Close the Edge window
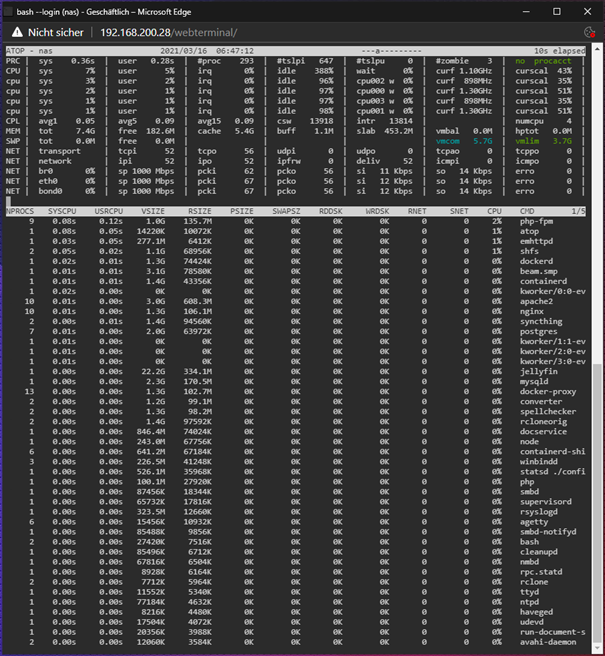Viewport: 605px width, 656px height. pos(587,12)
